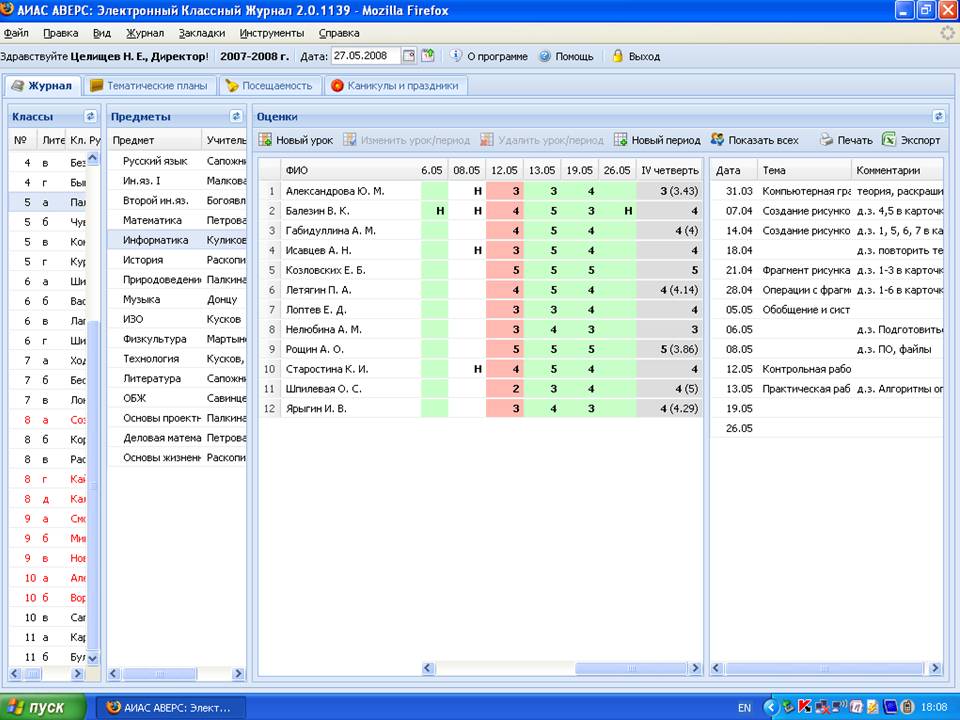This screenshot has width=960, height=720.
Task: Click right arrow of subjects horizontal scrollbar
Action: [238, 673]
